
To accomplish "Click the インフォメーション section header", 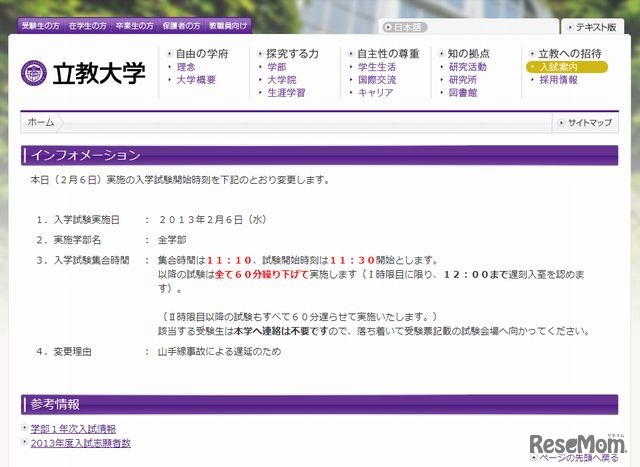I will (320, 155).
